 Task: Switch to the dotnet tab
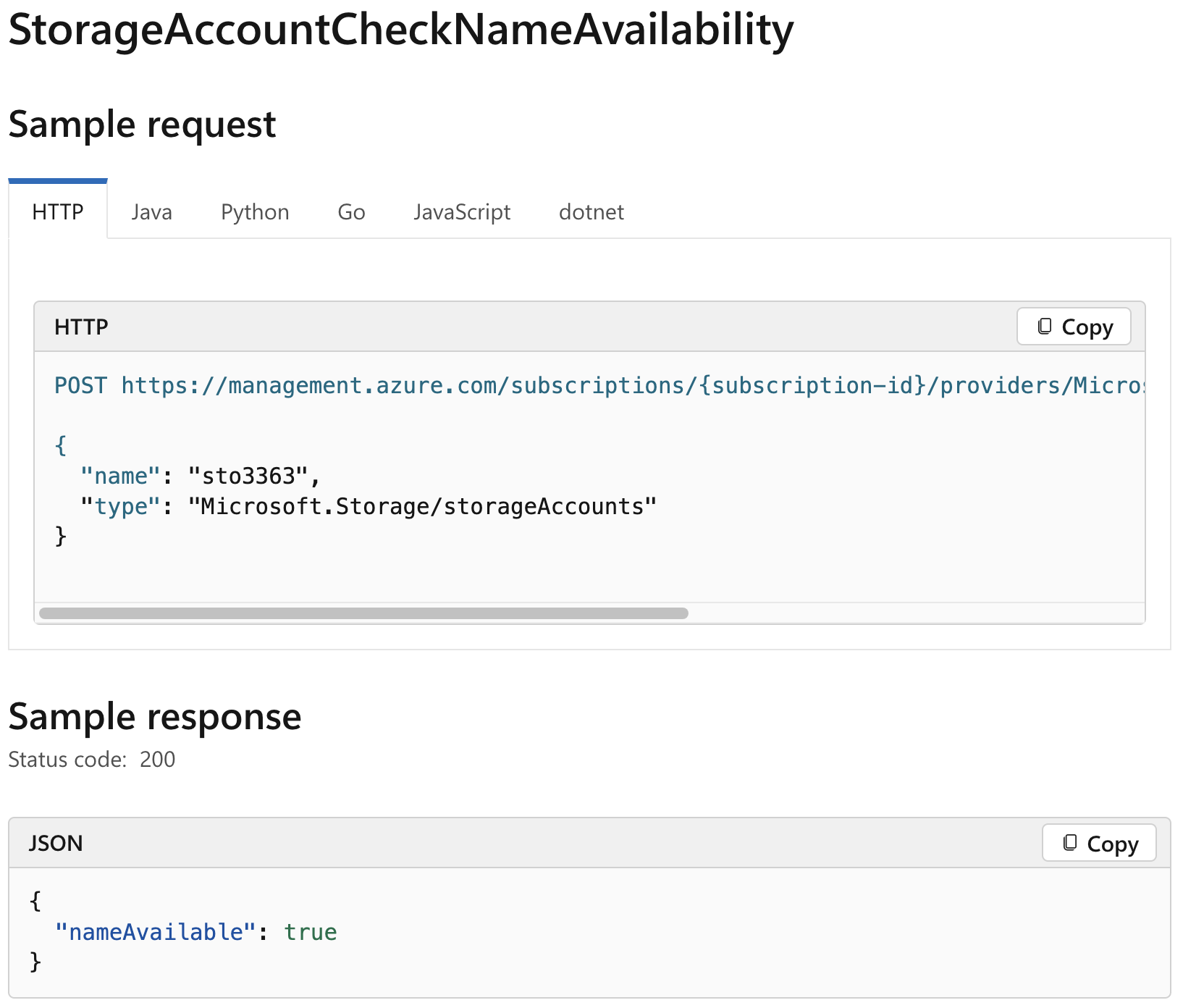point(591,212)
